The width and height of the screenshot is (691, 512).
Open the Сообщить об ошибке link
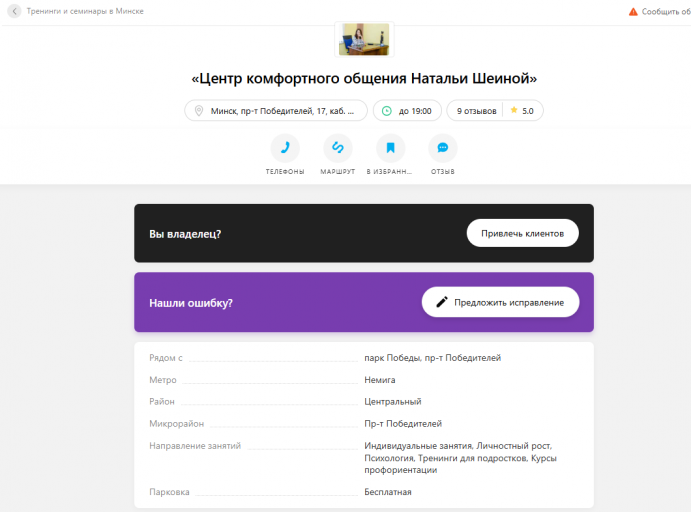pos(666,12)
